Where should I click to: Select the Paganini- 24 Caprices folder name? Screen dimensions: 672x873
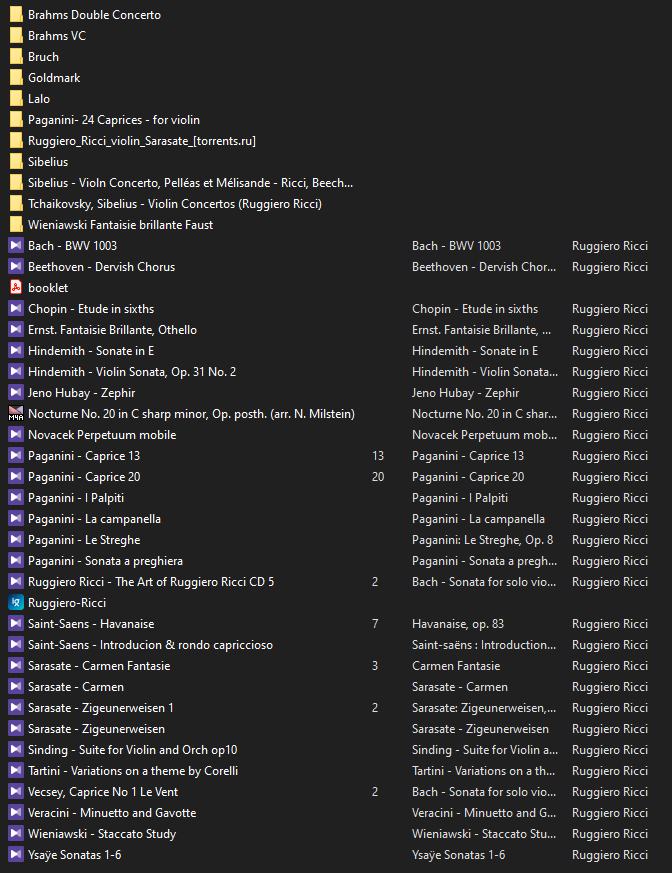[x=113, y=120]
